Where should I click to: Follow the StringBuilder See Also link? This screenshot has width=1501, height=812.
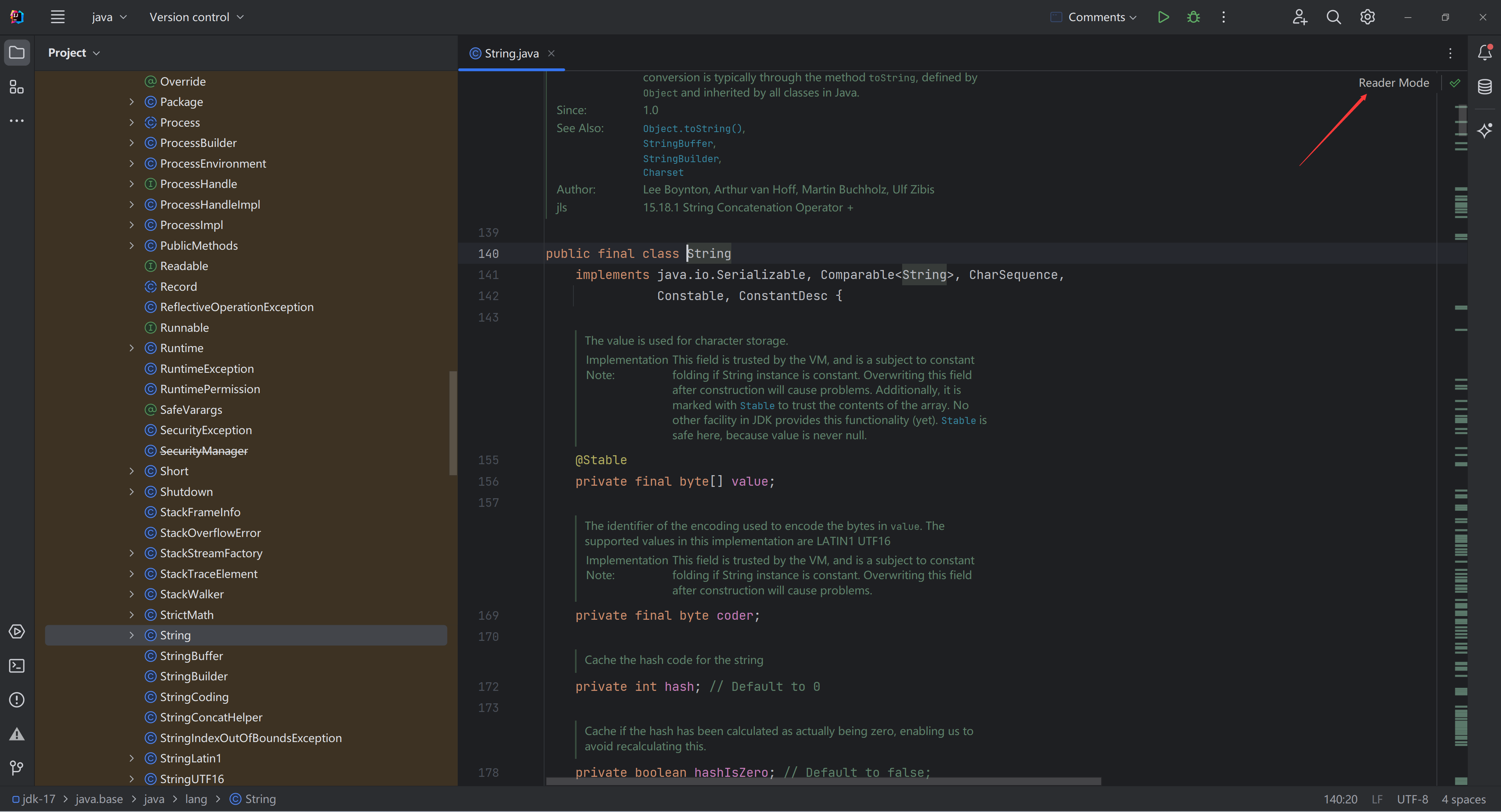click(x=681, y=158)
